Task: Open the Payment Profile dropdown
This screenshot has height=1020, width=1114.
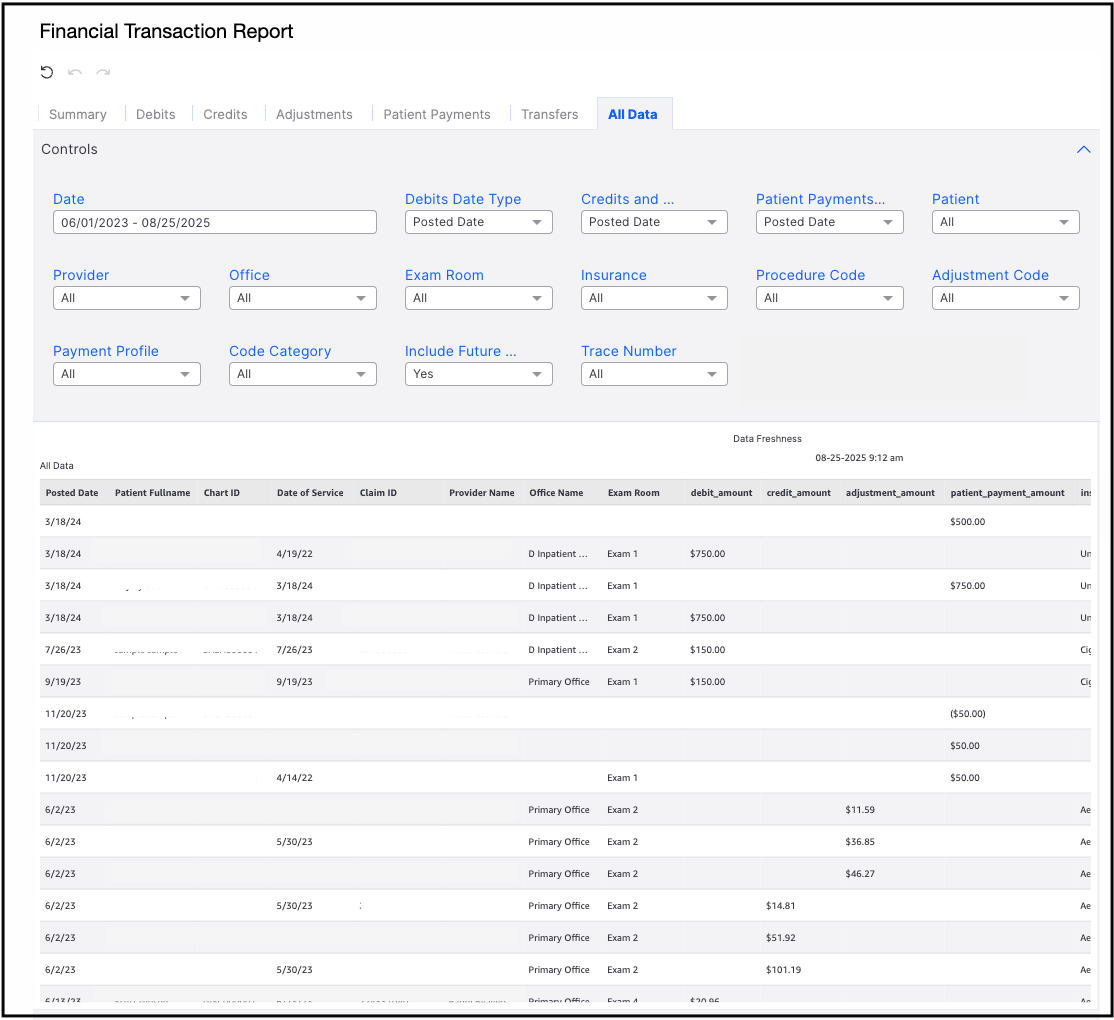Action: pyautogui.click(x=126, y=374)
